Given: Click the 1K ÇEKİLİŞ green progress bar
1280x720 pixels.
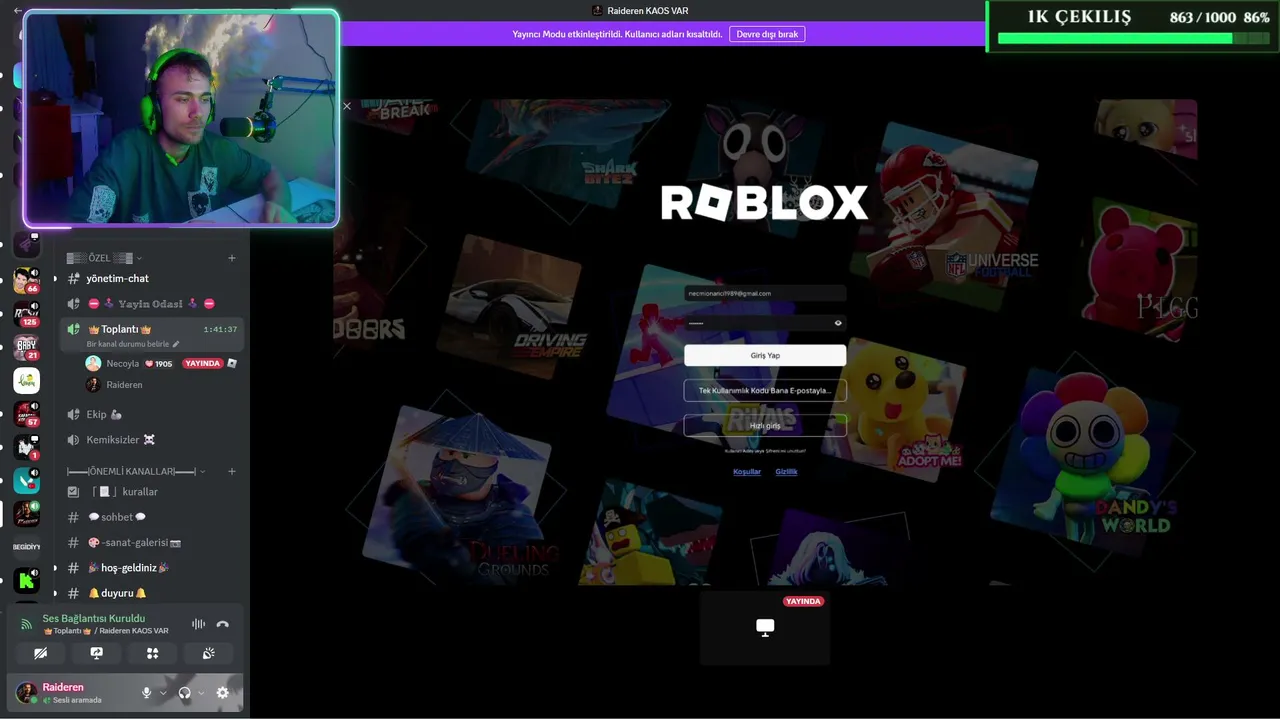Looking at the screenshot, I should point(1134,38).
